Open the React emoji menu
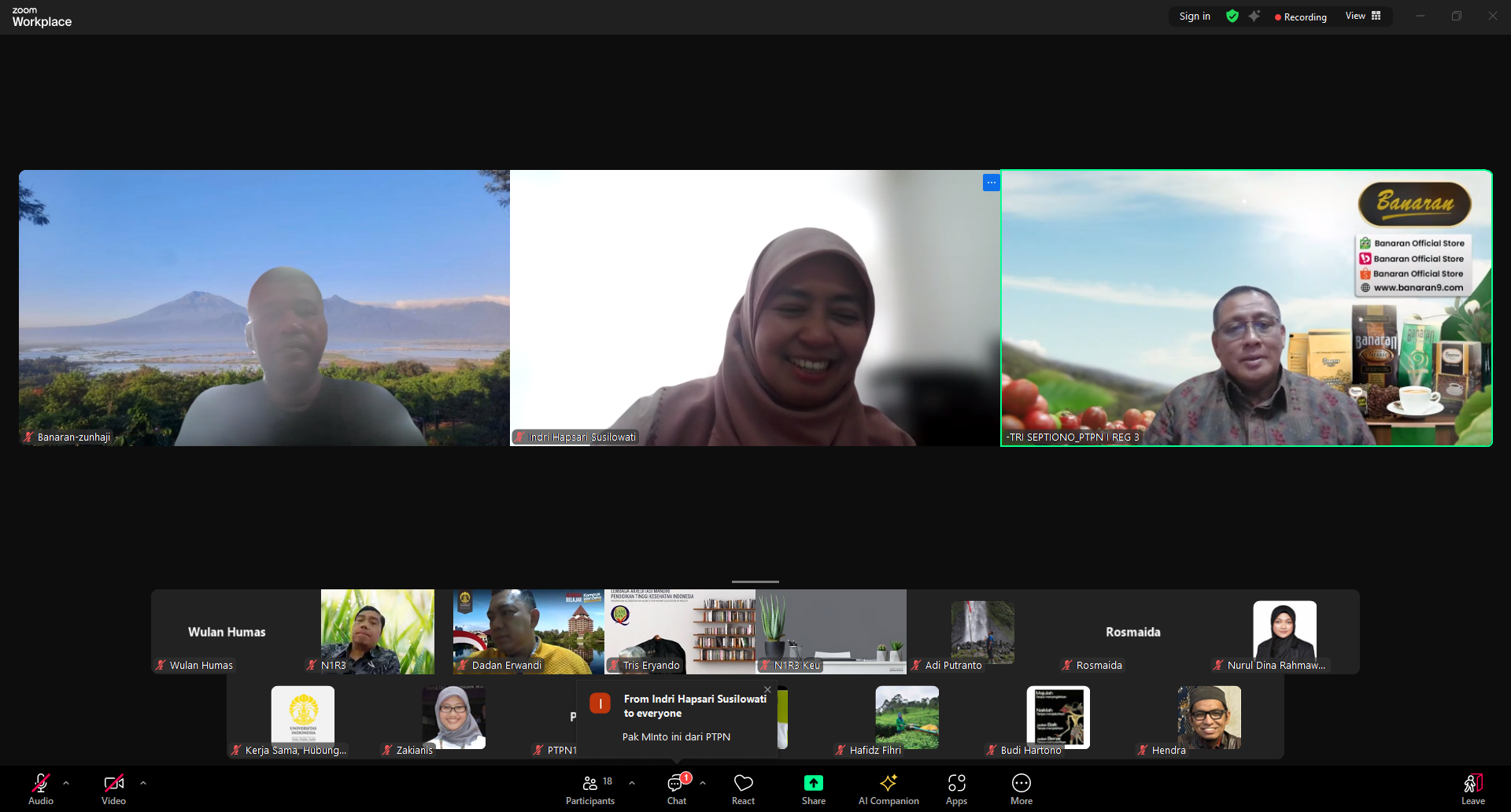 [743, 789]
